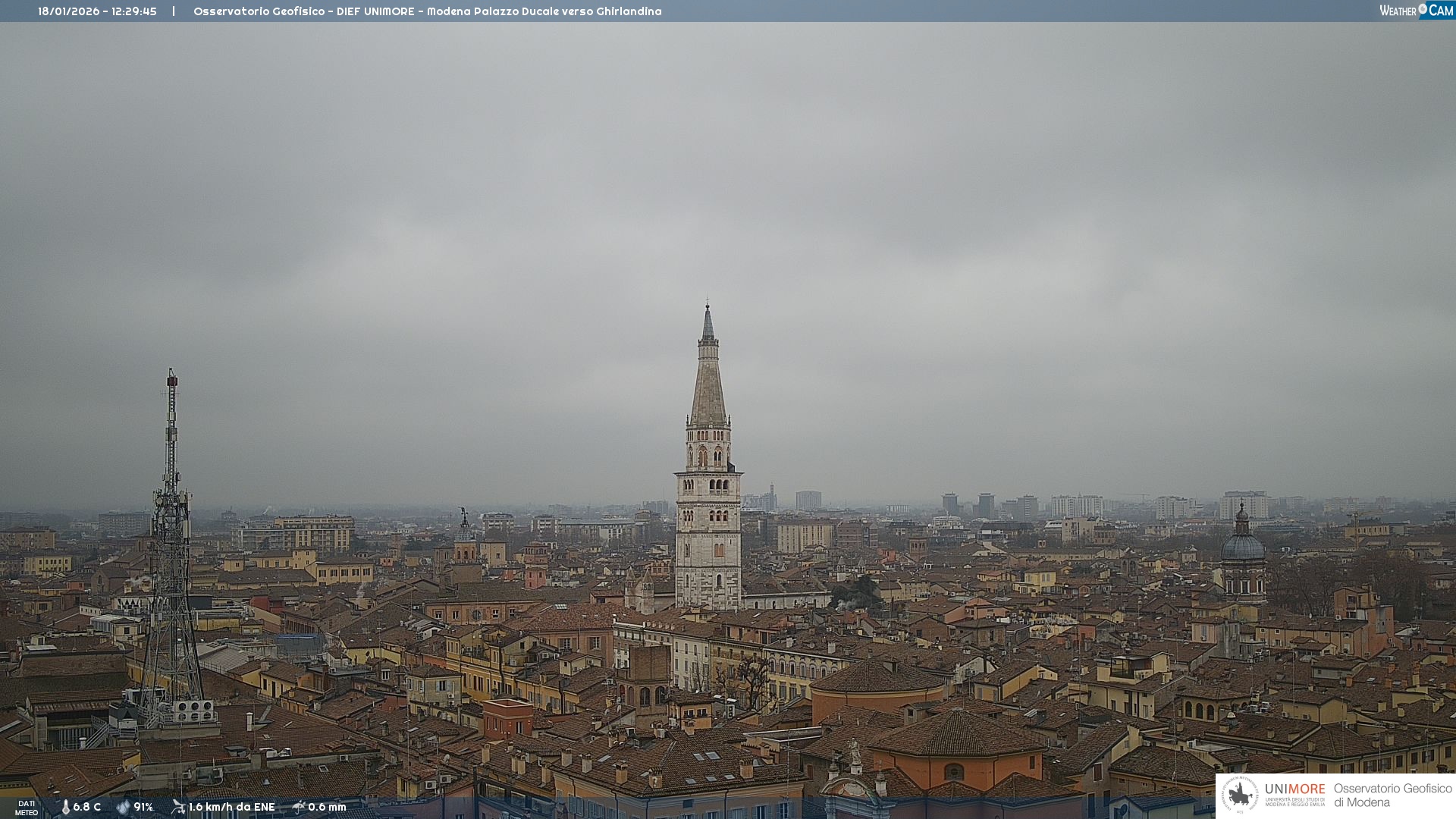Viewport: 1456px width, 819px height.
Task: Select the 1.6 km/h da ENE wind reading
Action: (231, 807)
